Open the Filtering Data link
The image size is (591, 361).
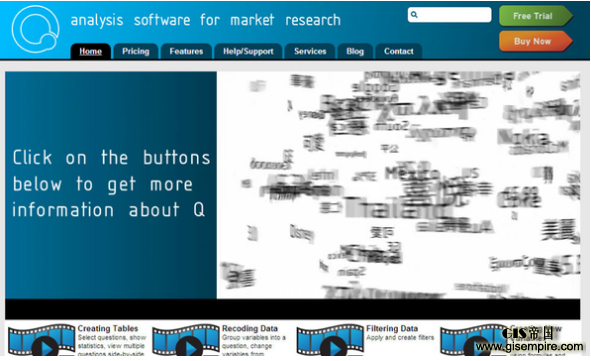pyautogui.click(x=392, y=328)
